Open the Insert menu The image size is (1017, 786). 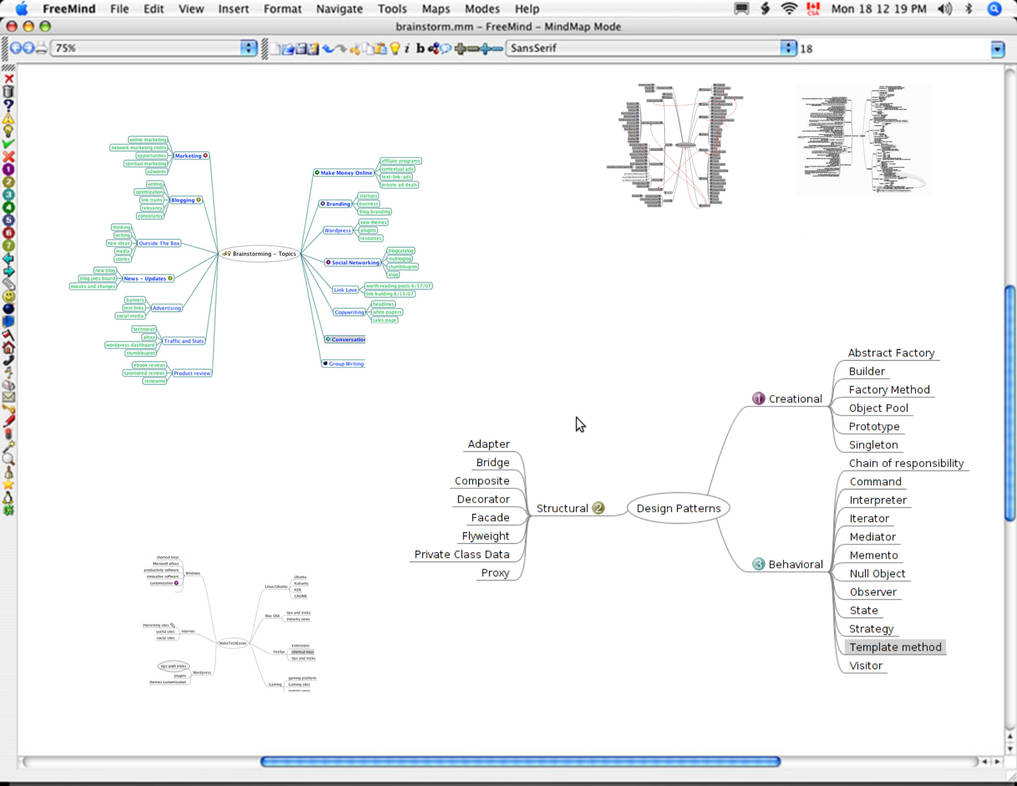pos(233,9)
